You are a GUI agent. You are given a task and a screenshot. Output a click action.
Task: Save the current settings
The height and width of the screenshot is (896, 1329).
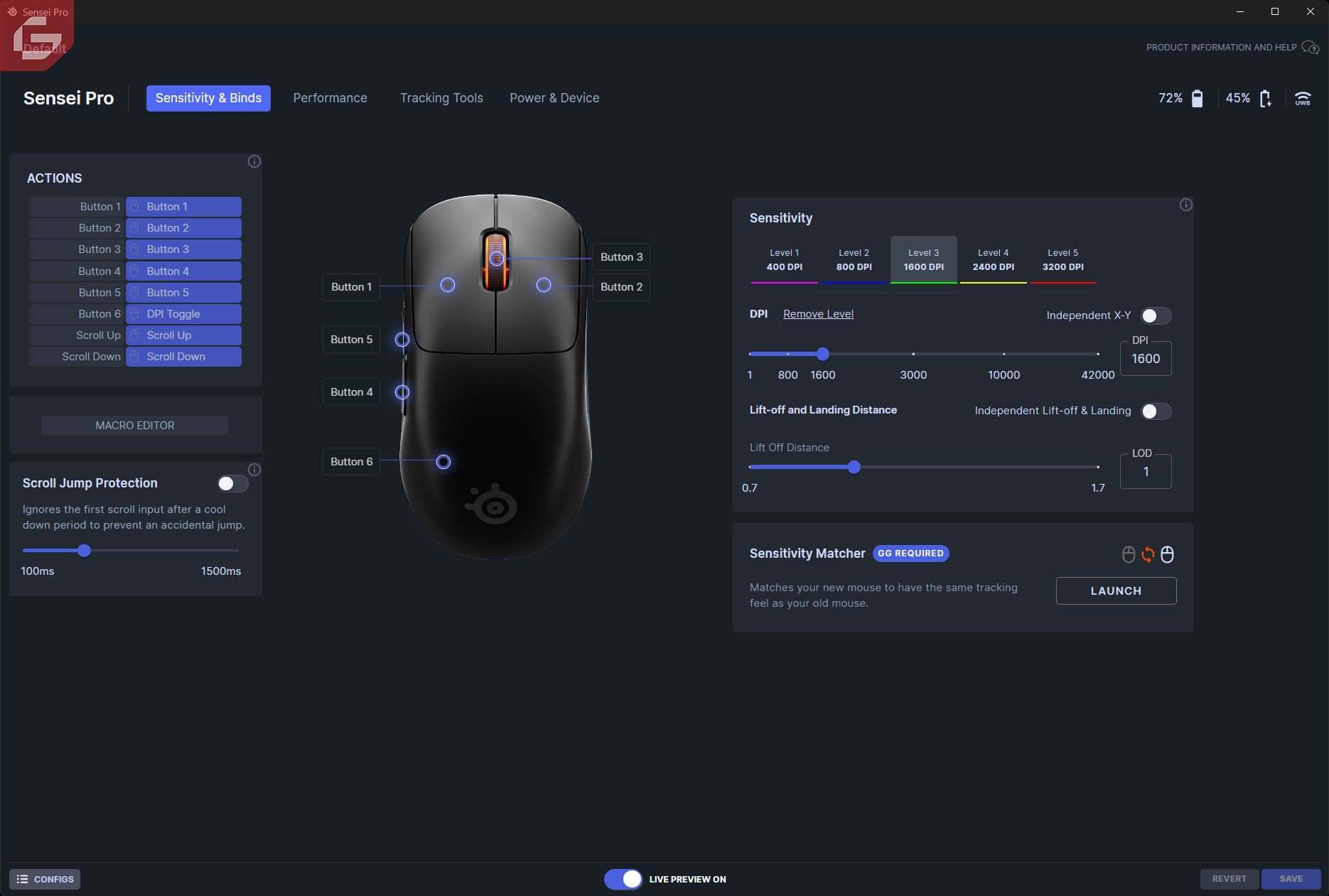[x=1291, y=879]
